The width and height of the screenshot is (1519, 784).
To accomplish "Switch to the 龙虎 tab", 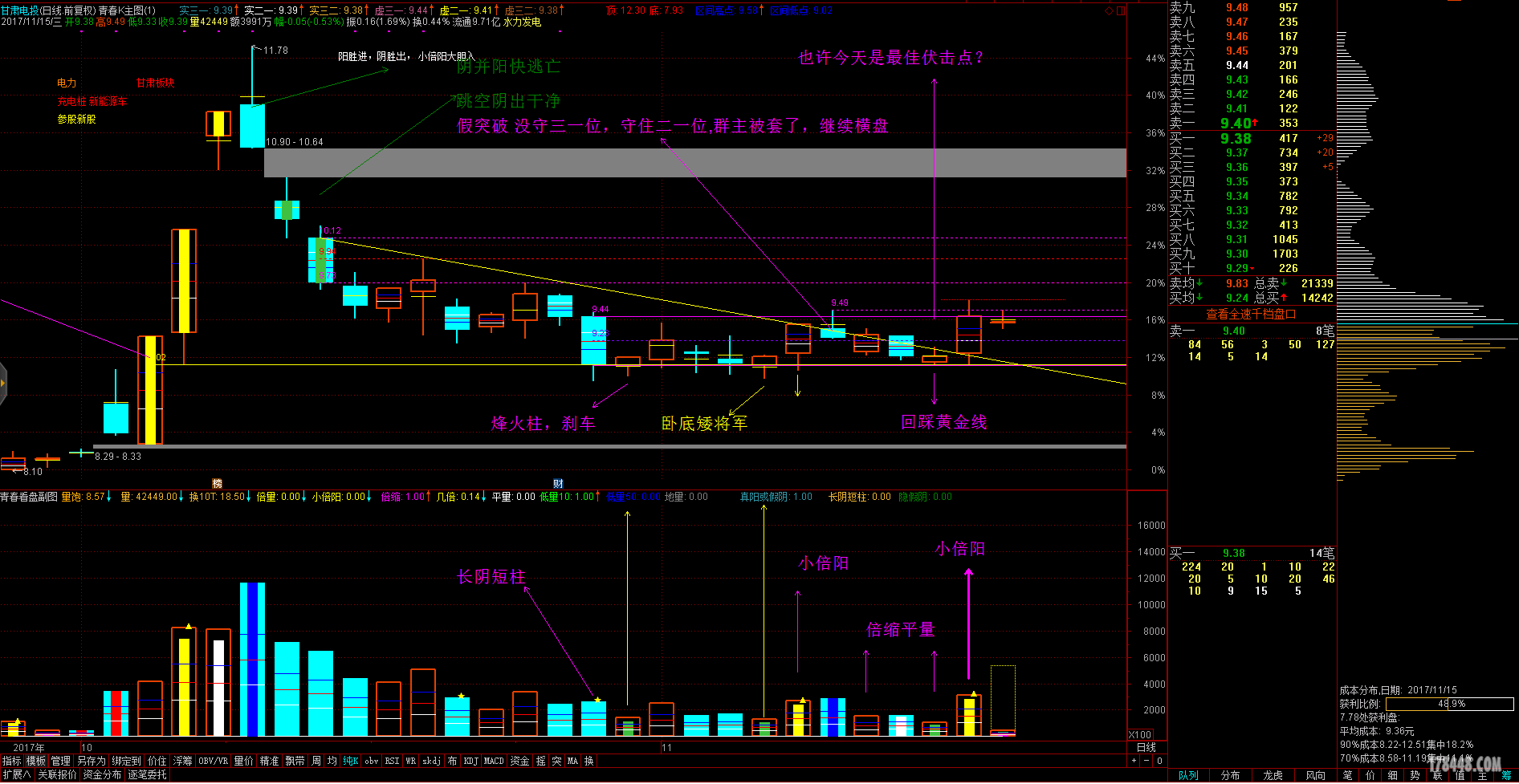I will 1273,775.
